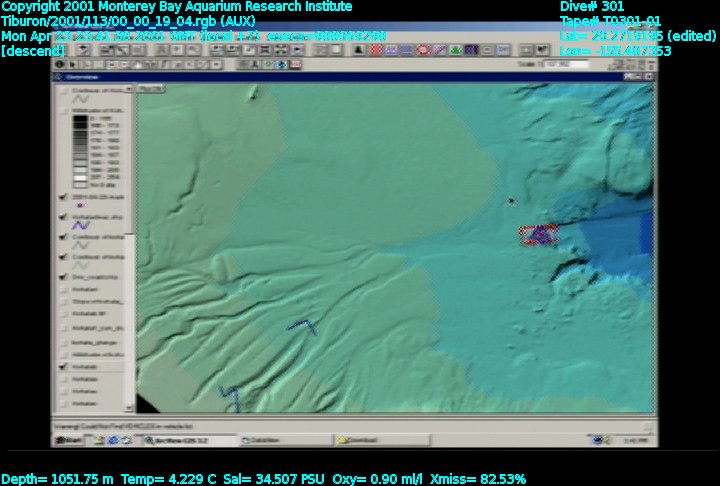Toggle the Hillshade theme visibility checkbox
The image size is (720, 486).
click(64, 111)
